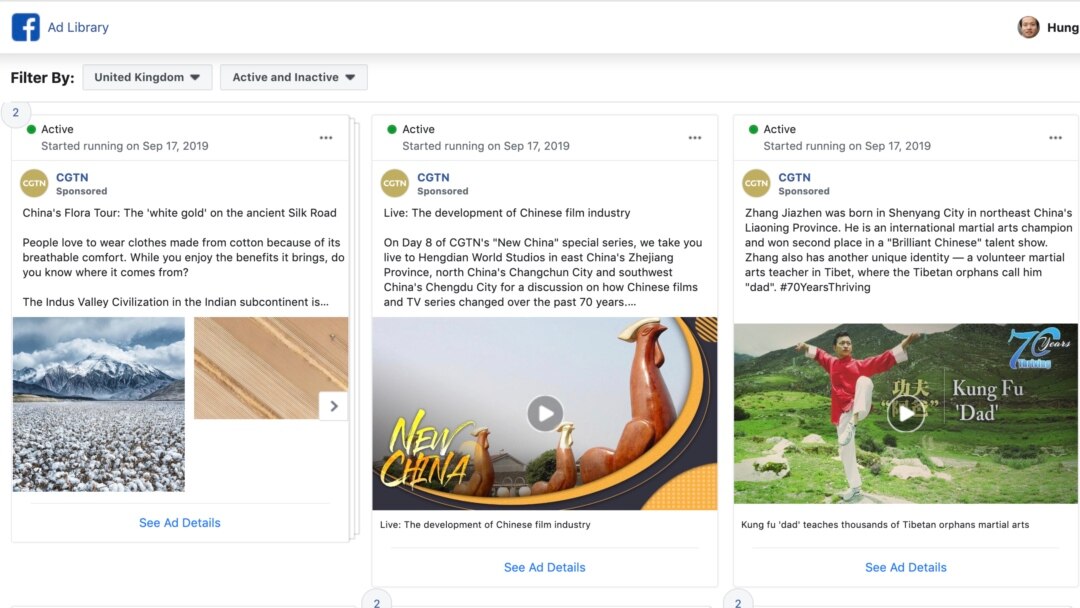Click the green Active status dot on Zhang Jiazhen ad
This screenshot has height=608, width=1080.
753,129
